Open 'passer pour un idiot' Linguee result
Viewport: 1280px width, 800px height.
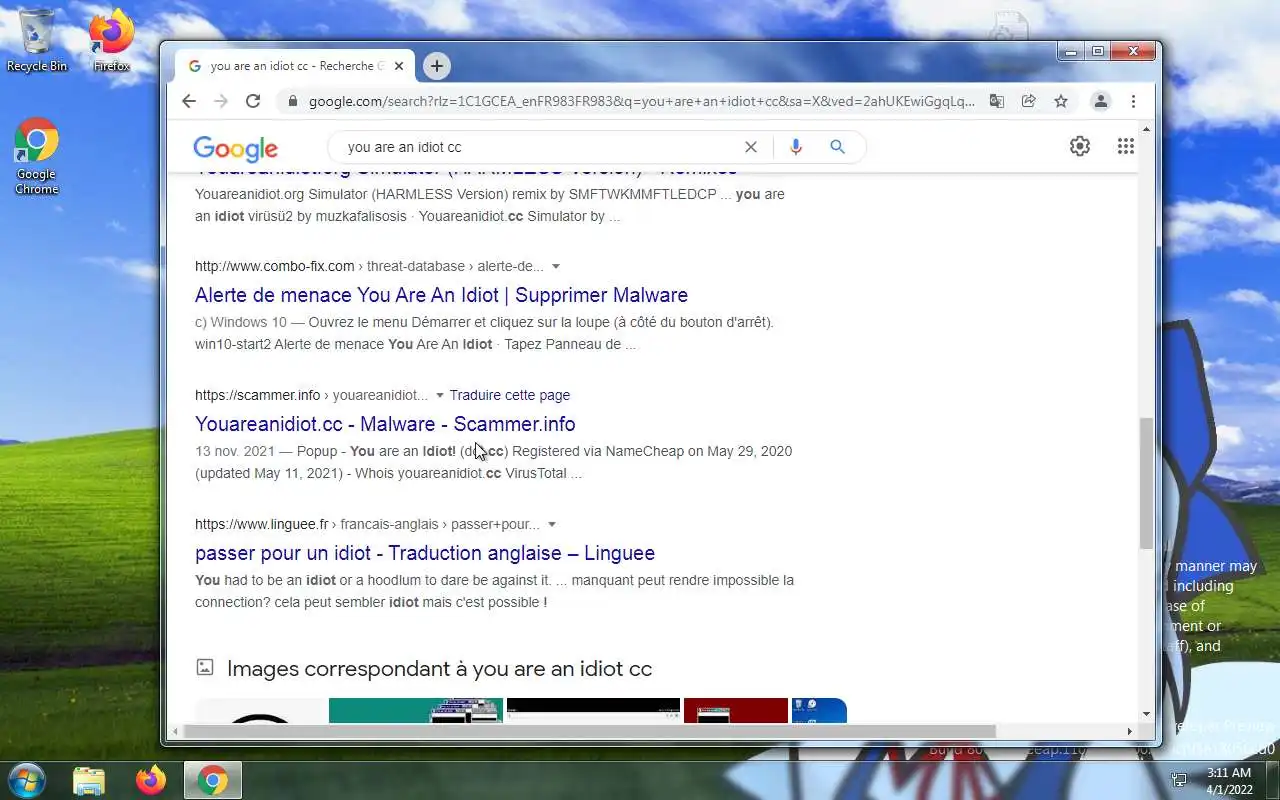click(425, 553)
